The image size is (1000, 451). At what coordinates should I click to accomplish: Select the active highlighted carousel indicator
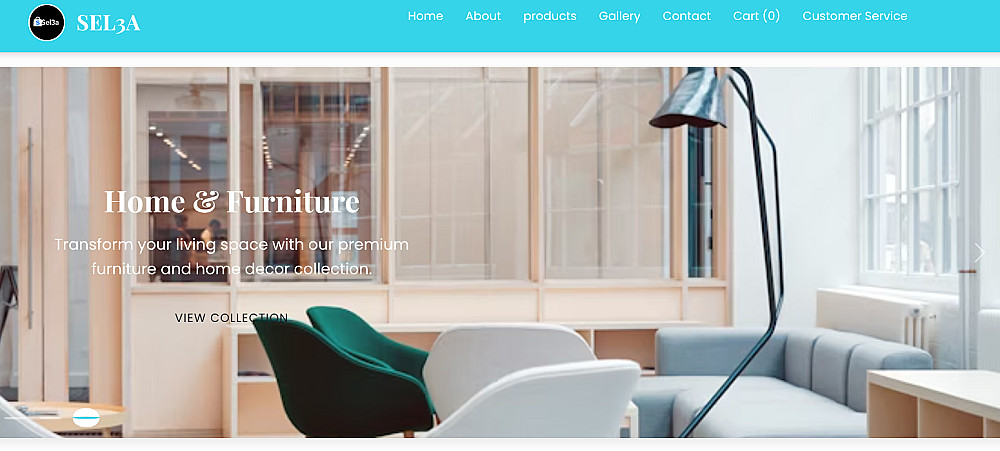click(86, 418)
